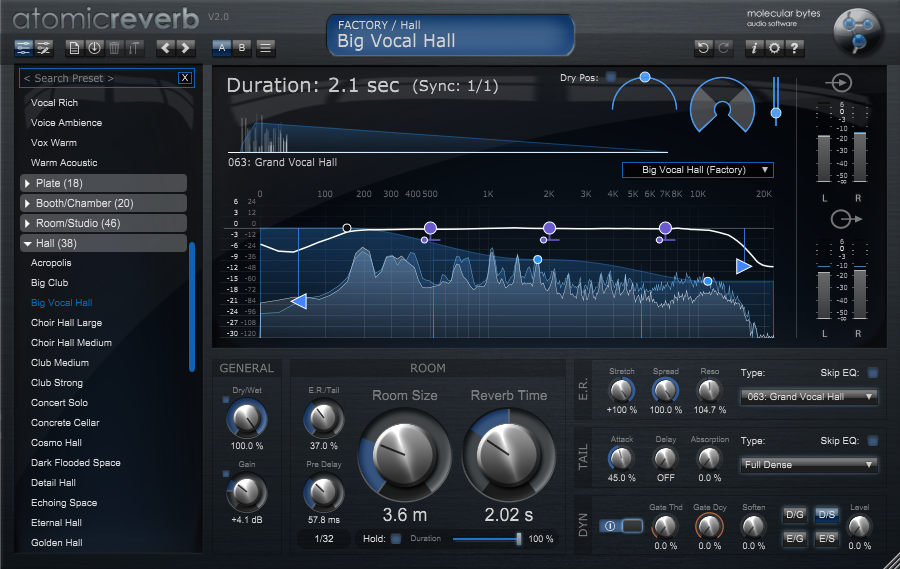Open the Full Dense tail type dropdown
Screen dimensions: 900x569
810,464
